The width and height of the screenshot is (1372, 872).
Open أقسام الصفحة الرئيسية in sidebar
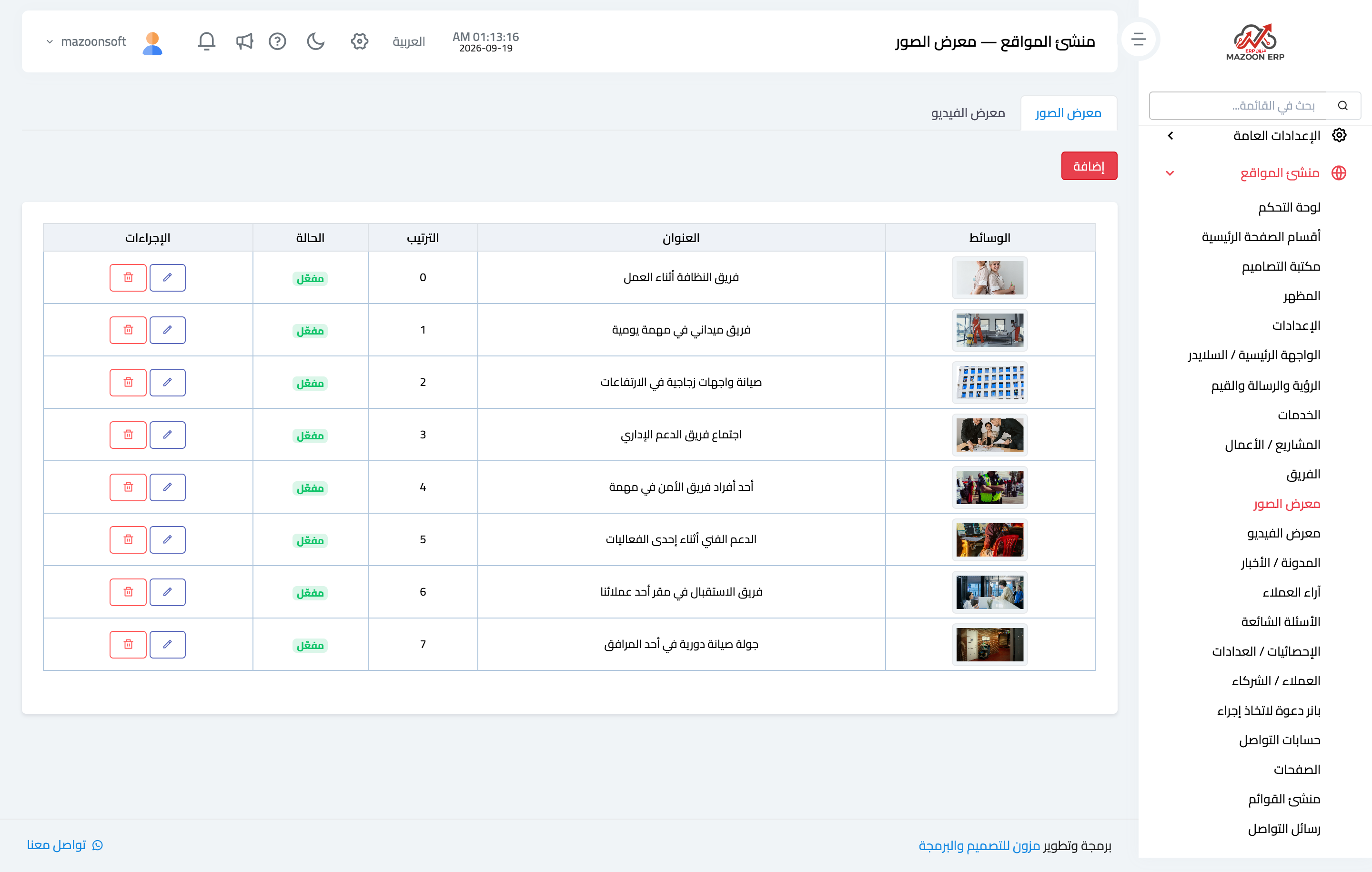point(1261,236)
